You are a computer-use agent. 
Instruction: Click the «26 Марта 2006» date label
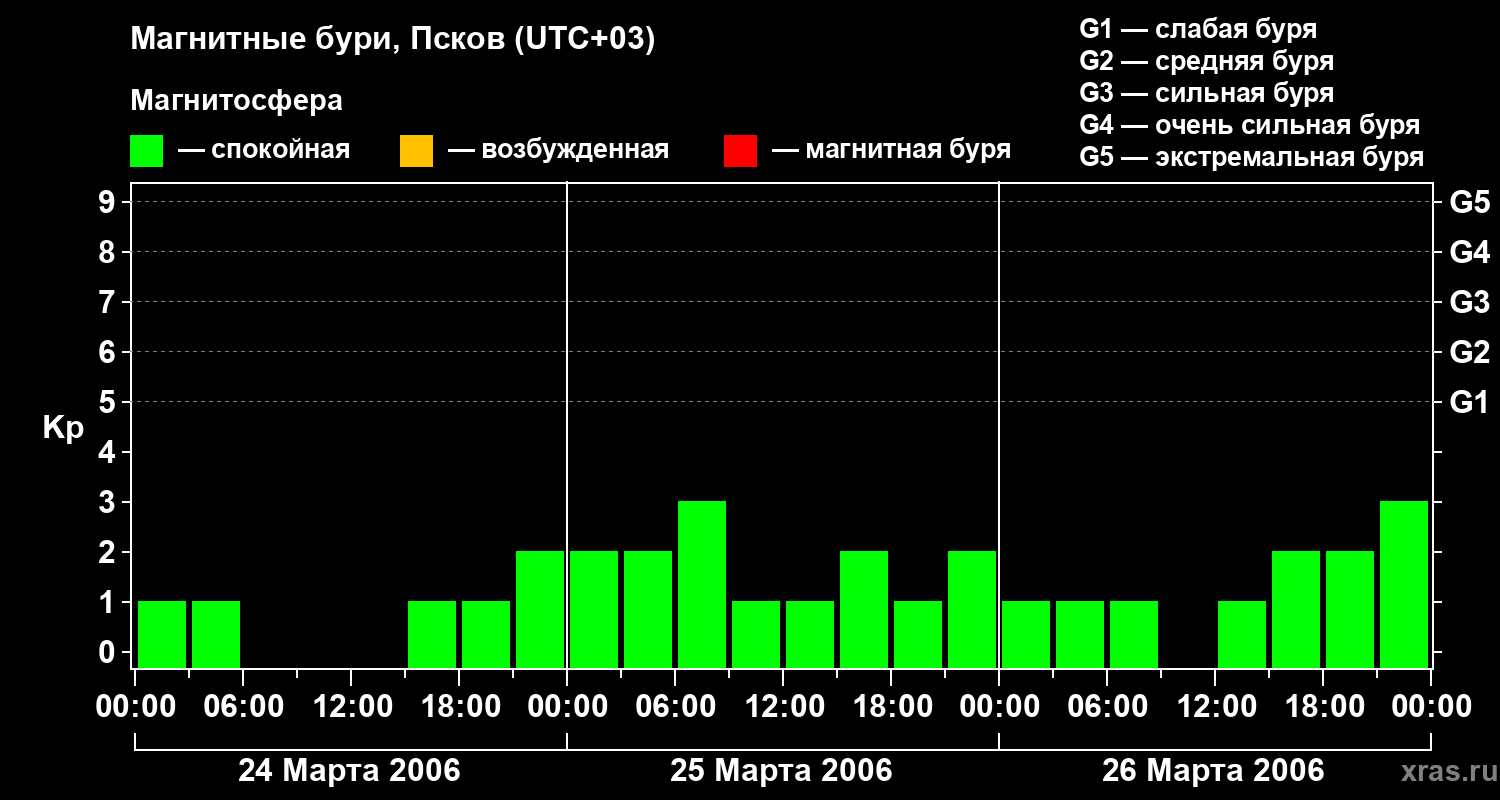(x=1213, y=771)
